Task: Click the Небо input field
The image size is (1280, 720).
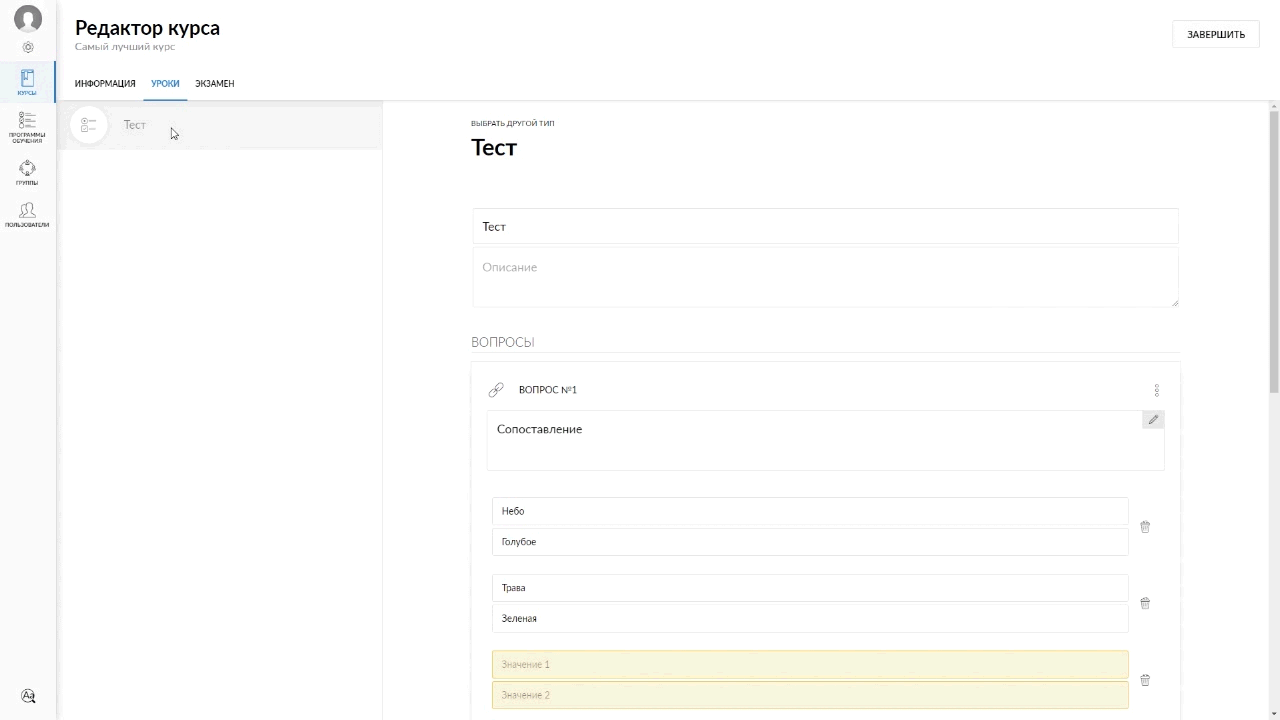Action: (x=810, y=511)
